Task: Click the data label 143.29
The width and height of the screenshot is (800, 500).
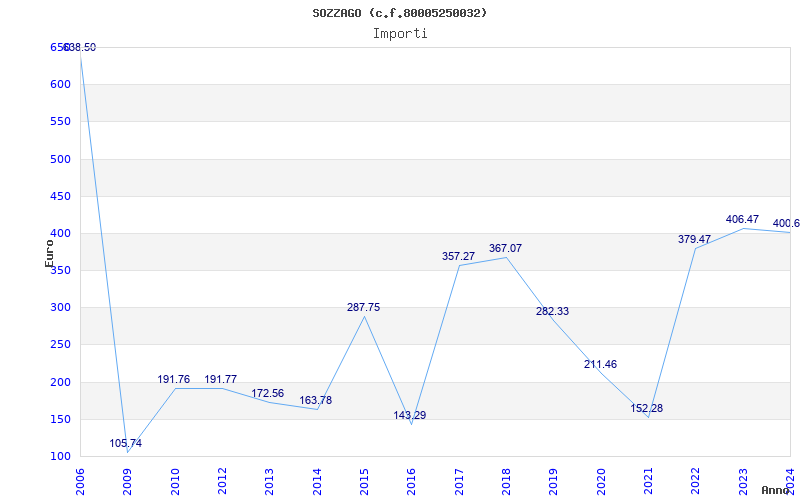Action: (410, 415)
